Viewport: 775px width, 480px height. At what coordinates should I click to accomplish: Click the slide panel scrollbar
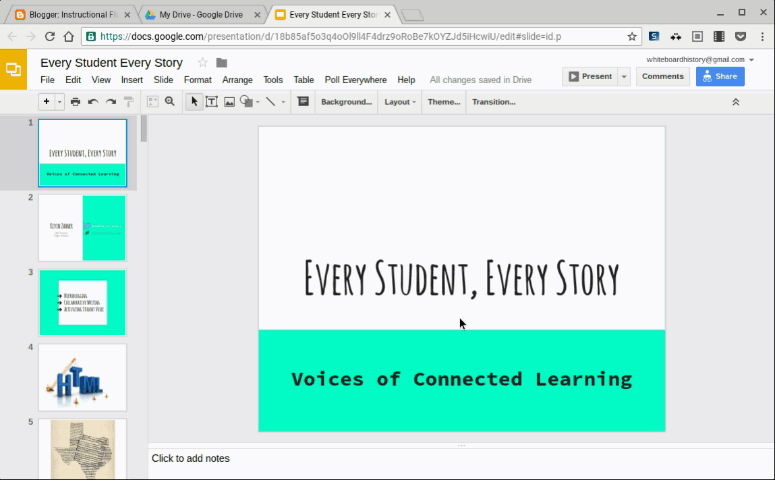(144, 129)
